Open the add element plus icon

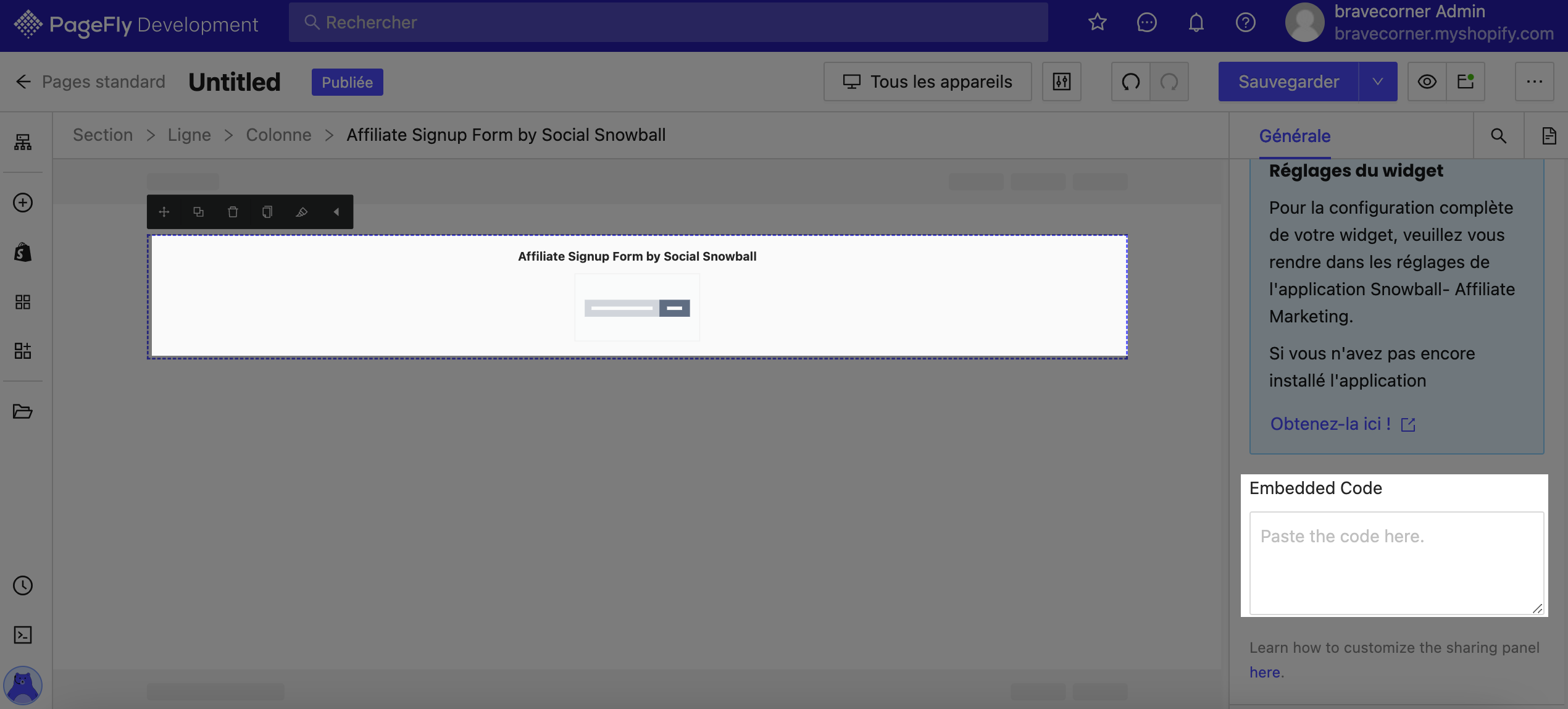tap(23, 203)
